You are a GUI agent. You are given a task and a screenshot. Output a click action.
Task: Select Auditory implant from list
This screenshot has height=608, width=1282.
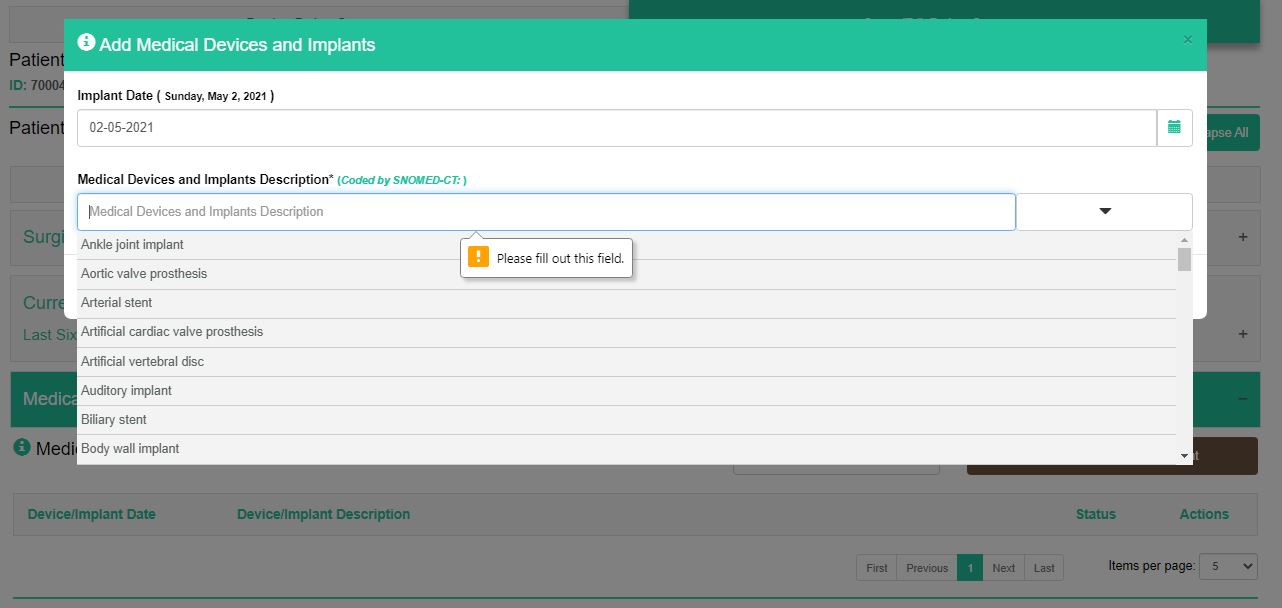coord(126,391)
